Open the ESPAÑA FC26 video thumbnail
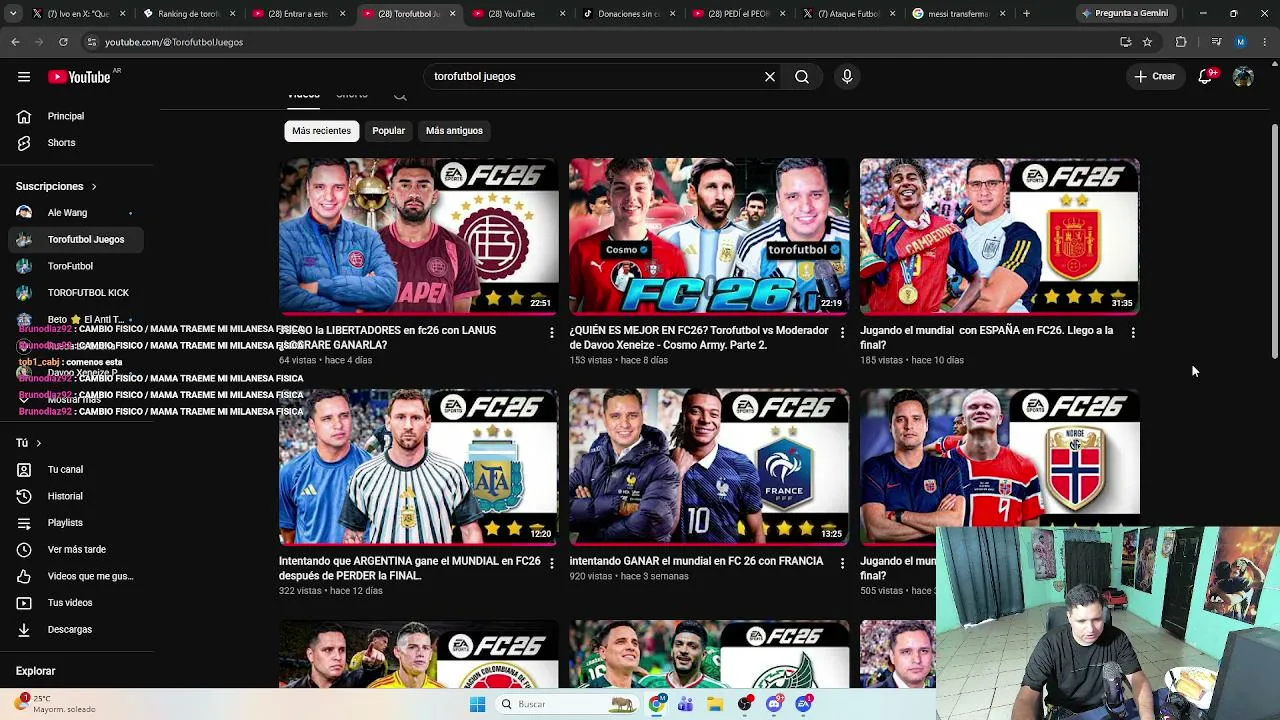 click(x=1000, y=236)
